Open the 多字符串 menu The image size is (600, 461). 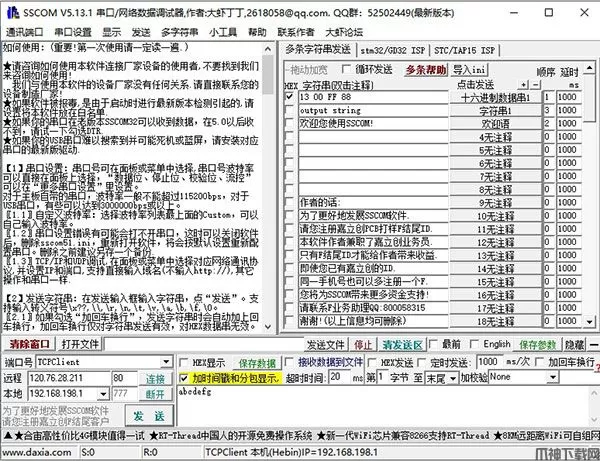pyautogui.click(x=179, y=32)
